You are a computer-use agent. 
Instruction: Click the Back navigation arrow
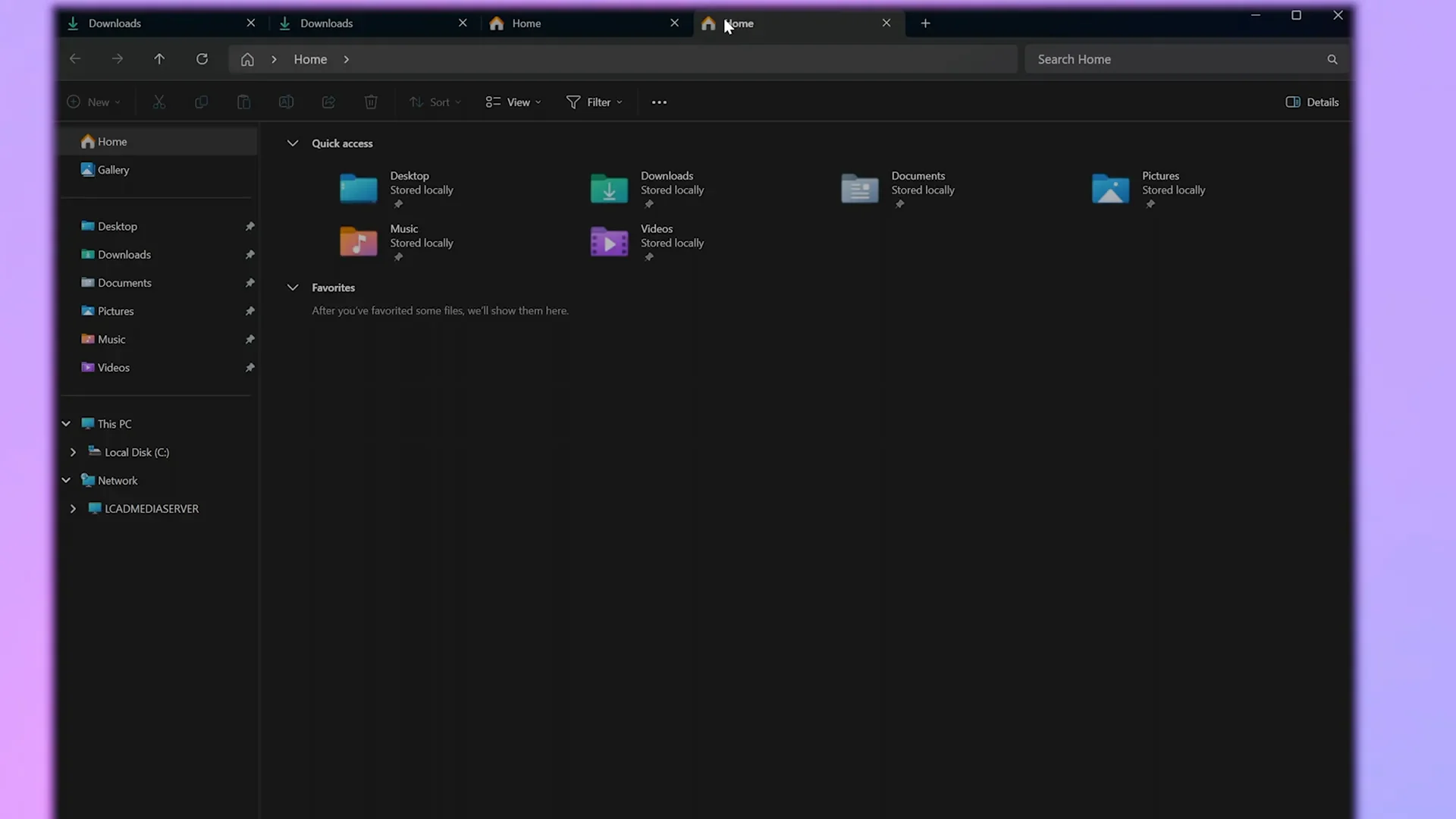75,59
